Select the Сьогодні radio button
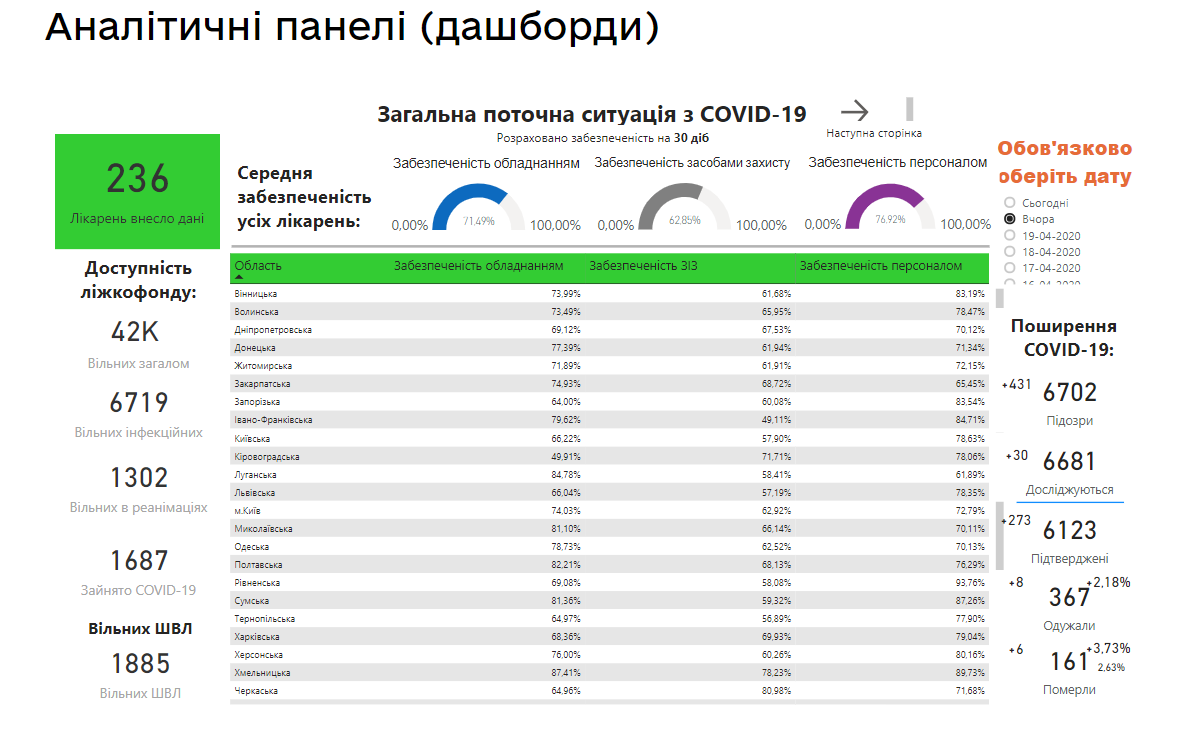The image size is (1191, 754). coord(1010,203)
